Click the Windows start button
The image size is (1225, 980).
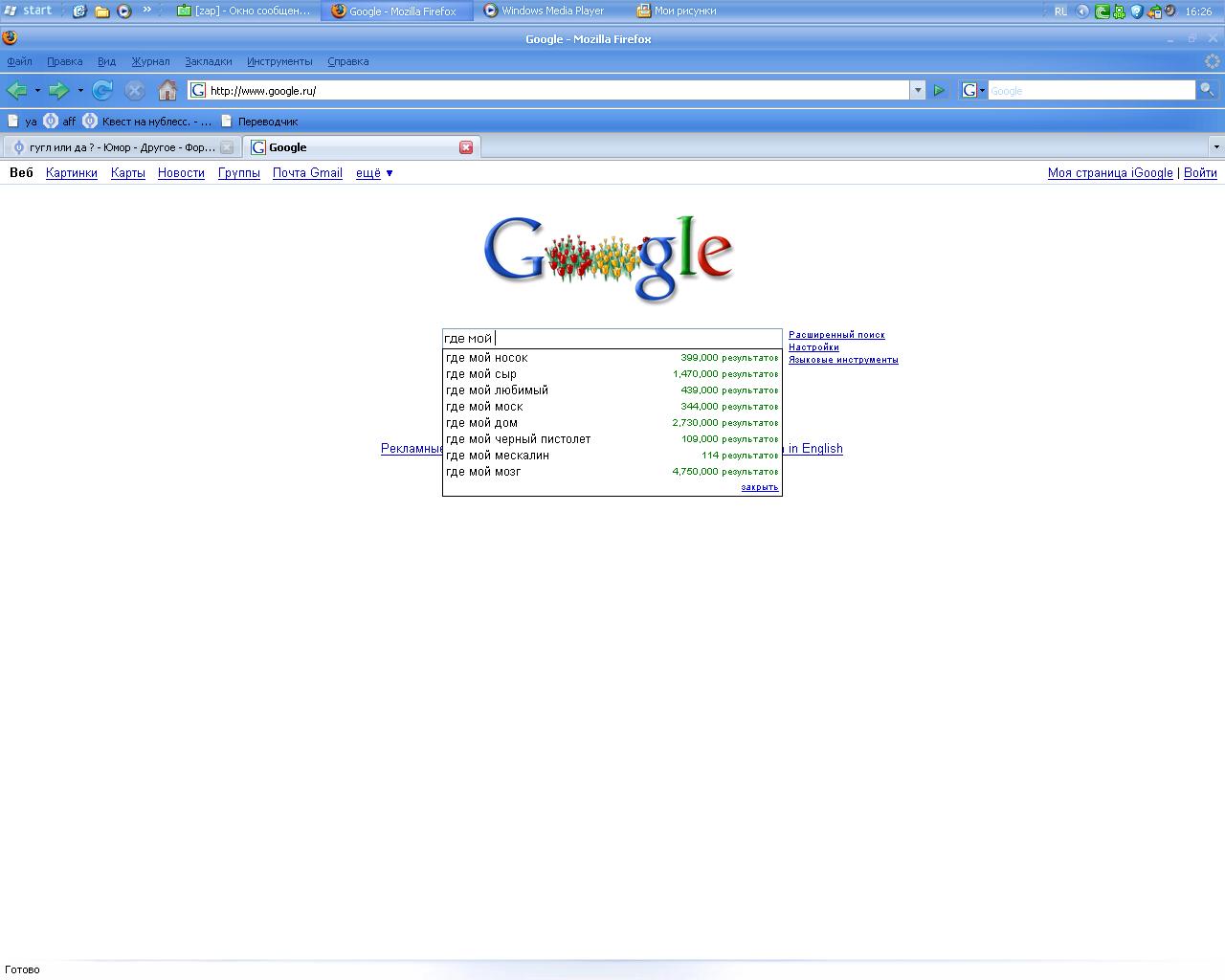28,11
